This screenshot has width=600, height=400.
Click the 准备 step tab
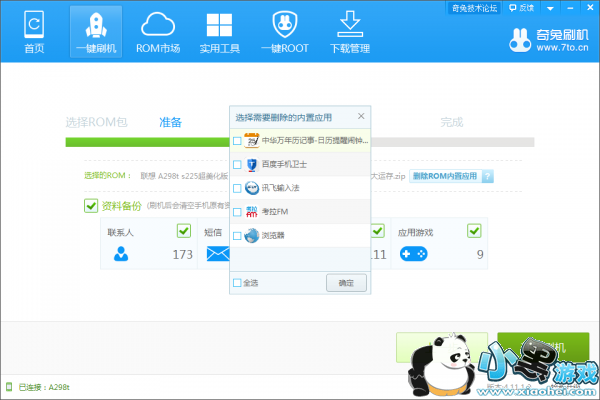170,122
